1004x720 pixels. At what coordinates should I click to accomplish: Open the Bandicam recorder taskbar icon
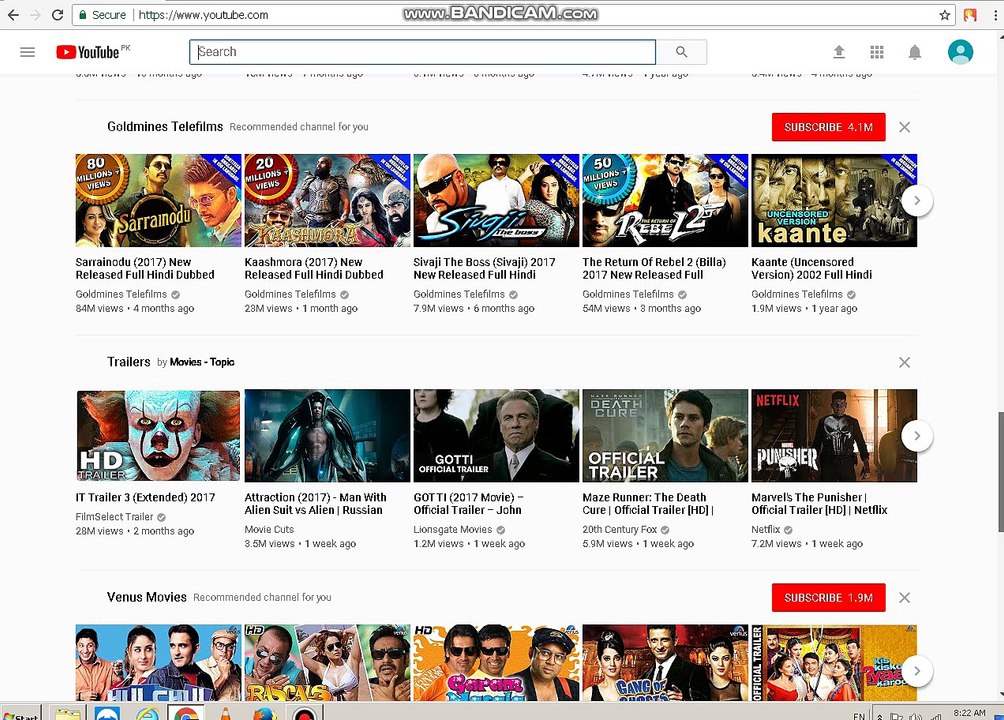pos(304,713)
